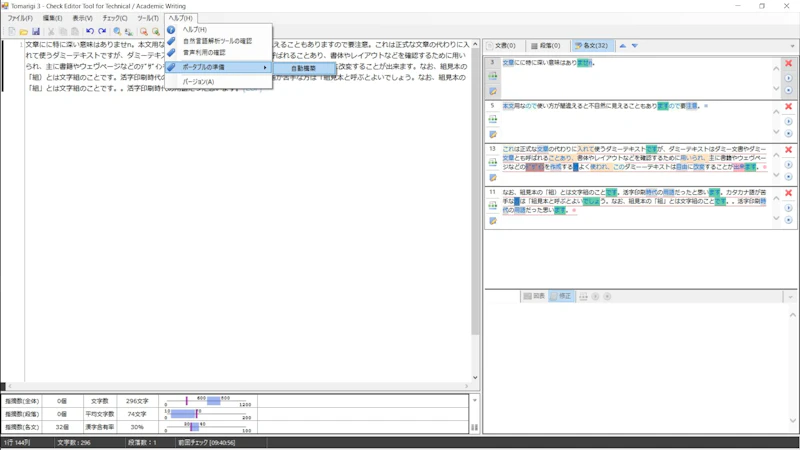Choose バージョン(A) from the Help menu
The width and height of the screenshot is (800, 450).
tap(198, 82)
